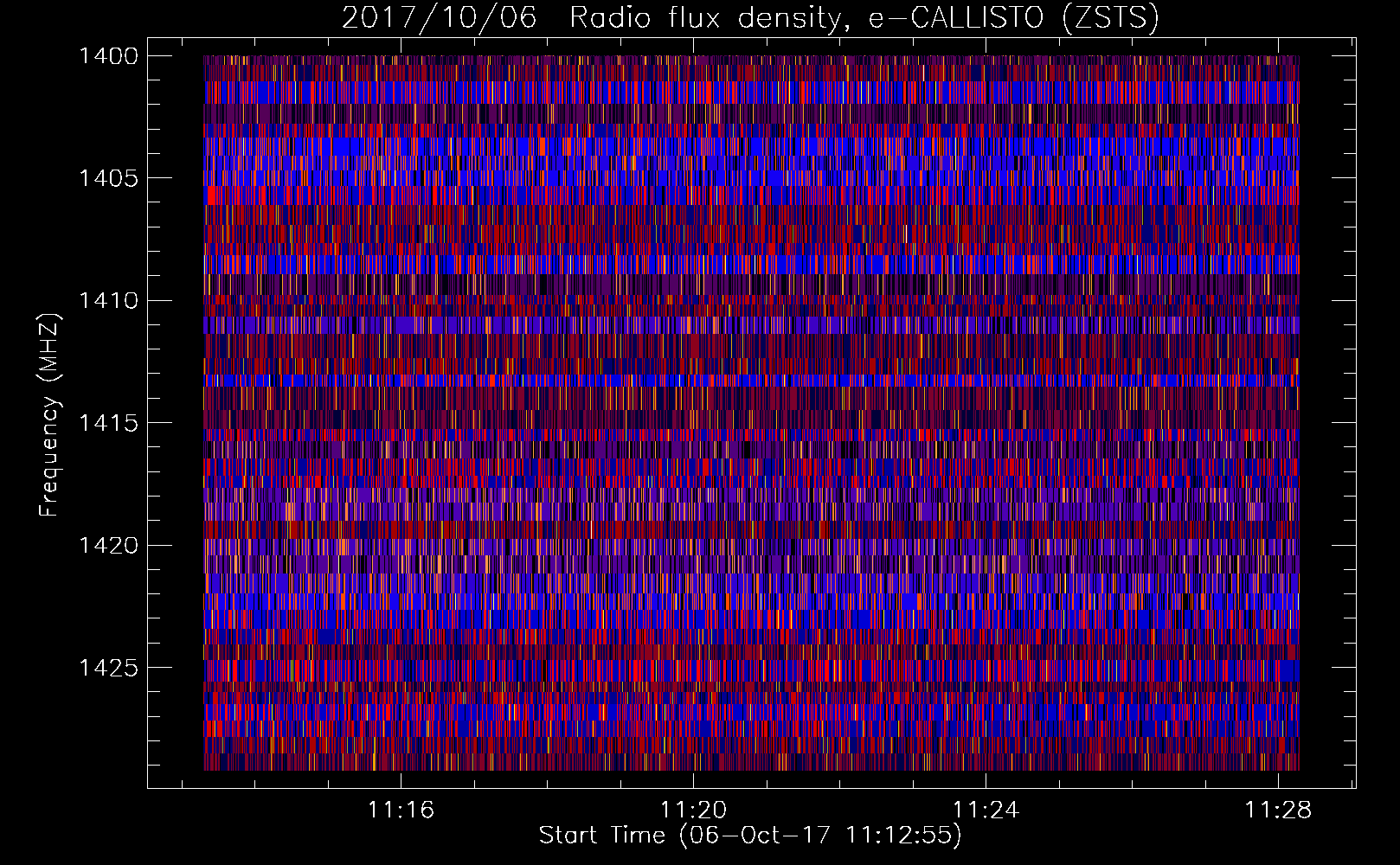Click the 1420 frequency tick label
The height and width of the screenshot is (865, 1400).
coord(108,546)
